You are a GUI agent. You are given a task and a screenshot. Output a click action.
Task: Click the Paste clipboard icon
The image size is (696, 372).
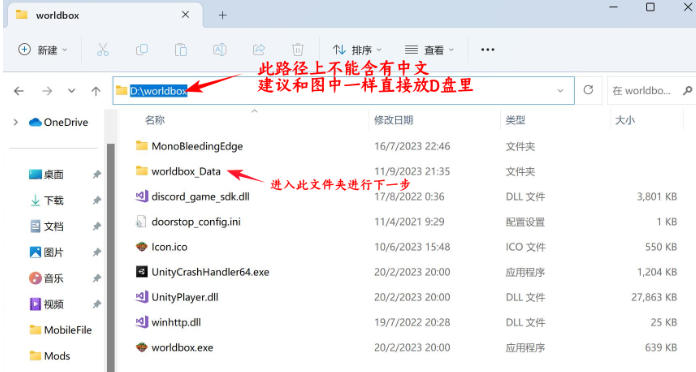click(x=181, y=50)
